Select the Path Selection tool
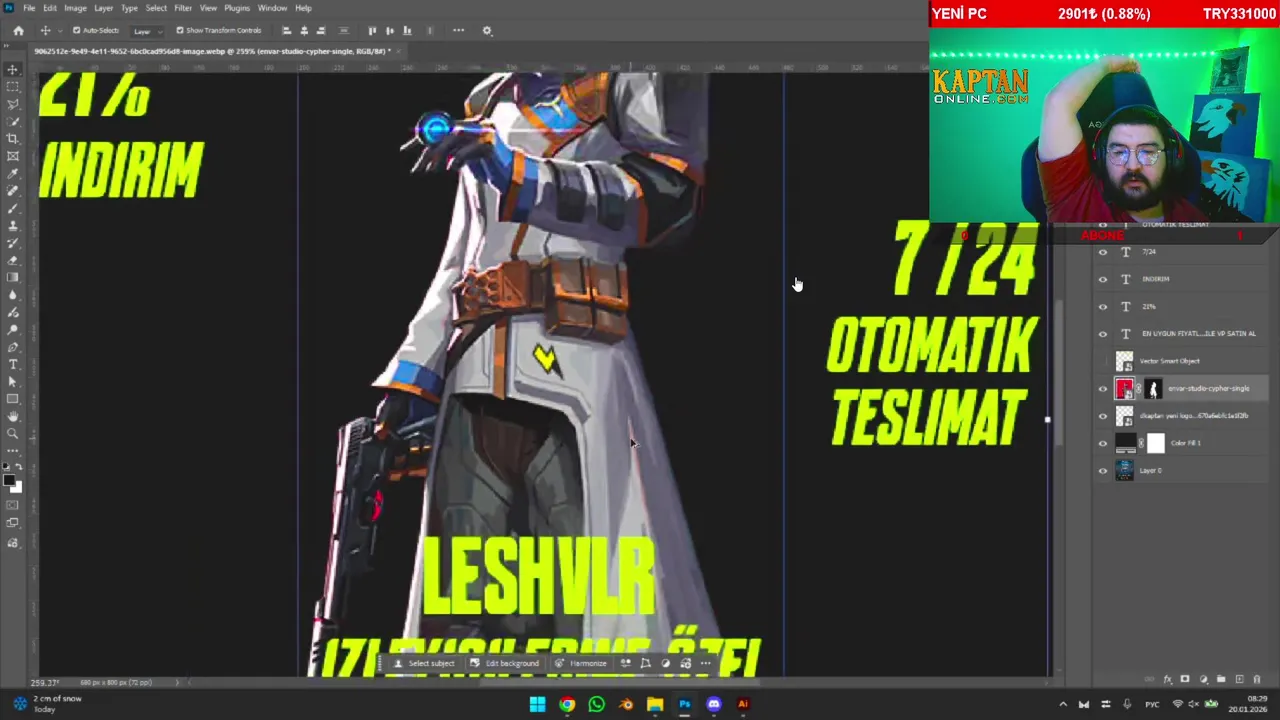 13,381
